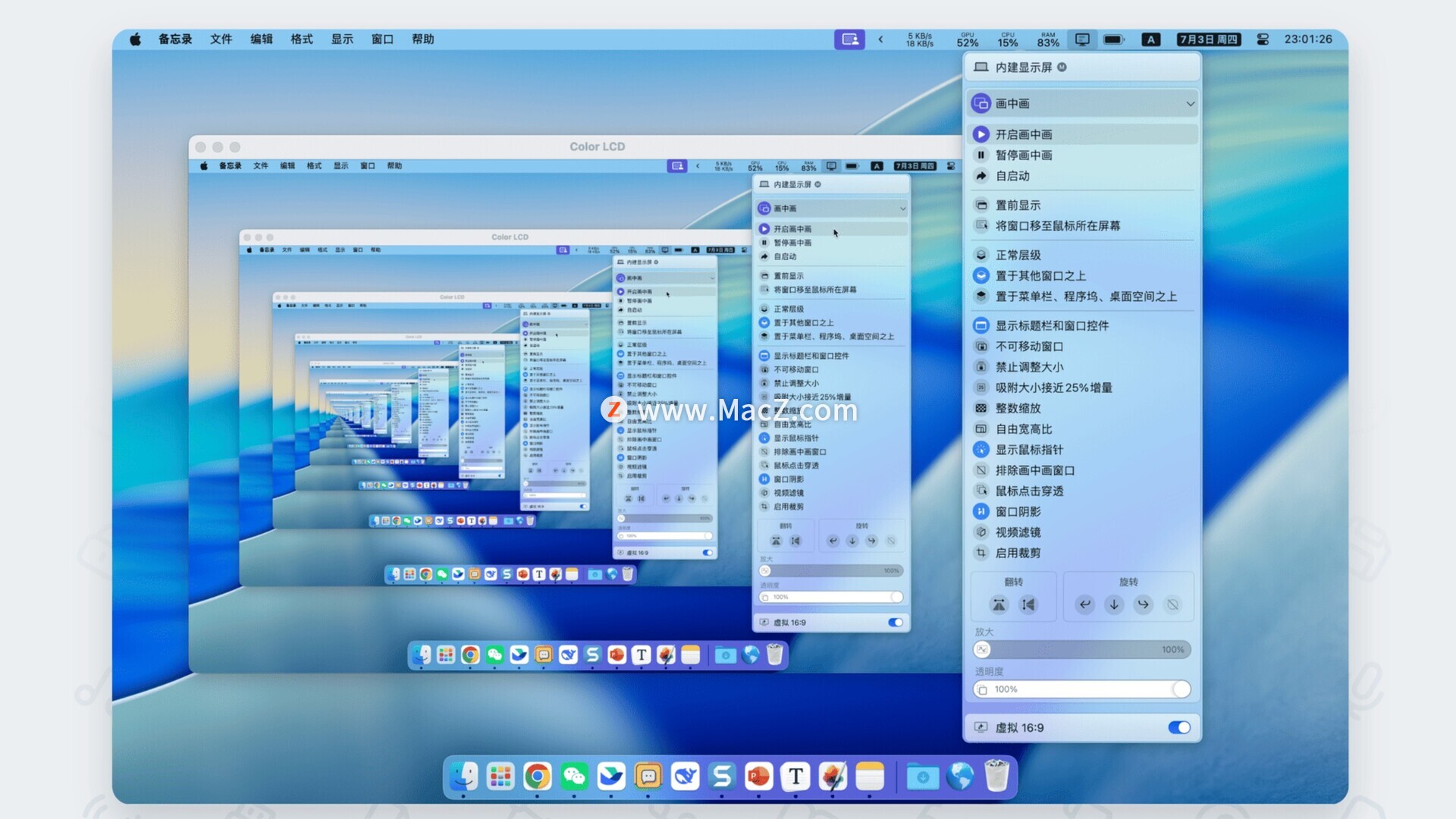The width and height of the screenshot is (1456, 819).
Task: Click 暂停画中画 to pause picture-in-picture
Action: coord(1023,155)
